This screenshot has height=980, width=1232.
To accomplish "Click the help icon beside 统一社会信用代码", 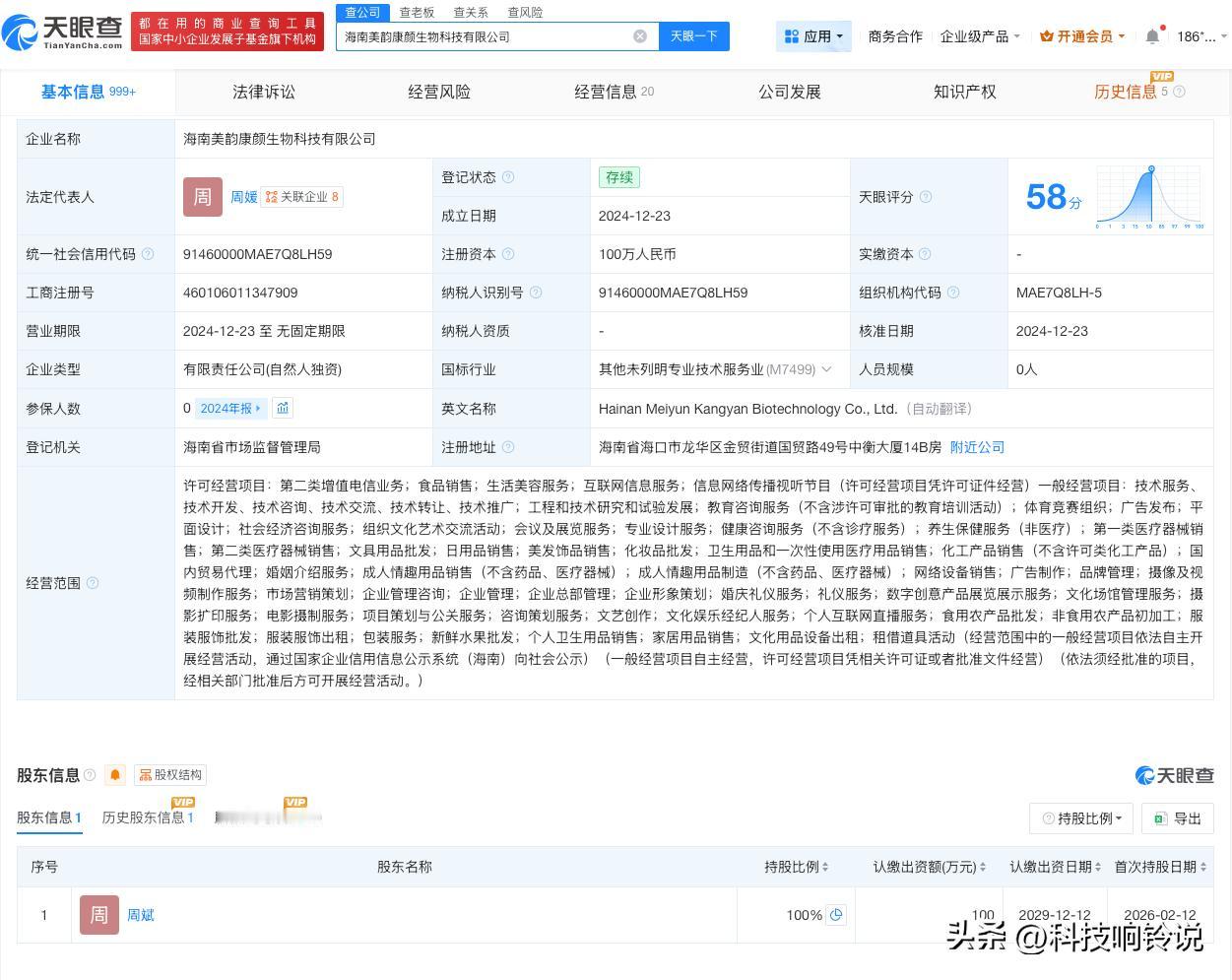I will coord(148,254).
